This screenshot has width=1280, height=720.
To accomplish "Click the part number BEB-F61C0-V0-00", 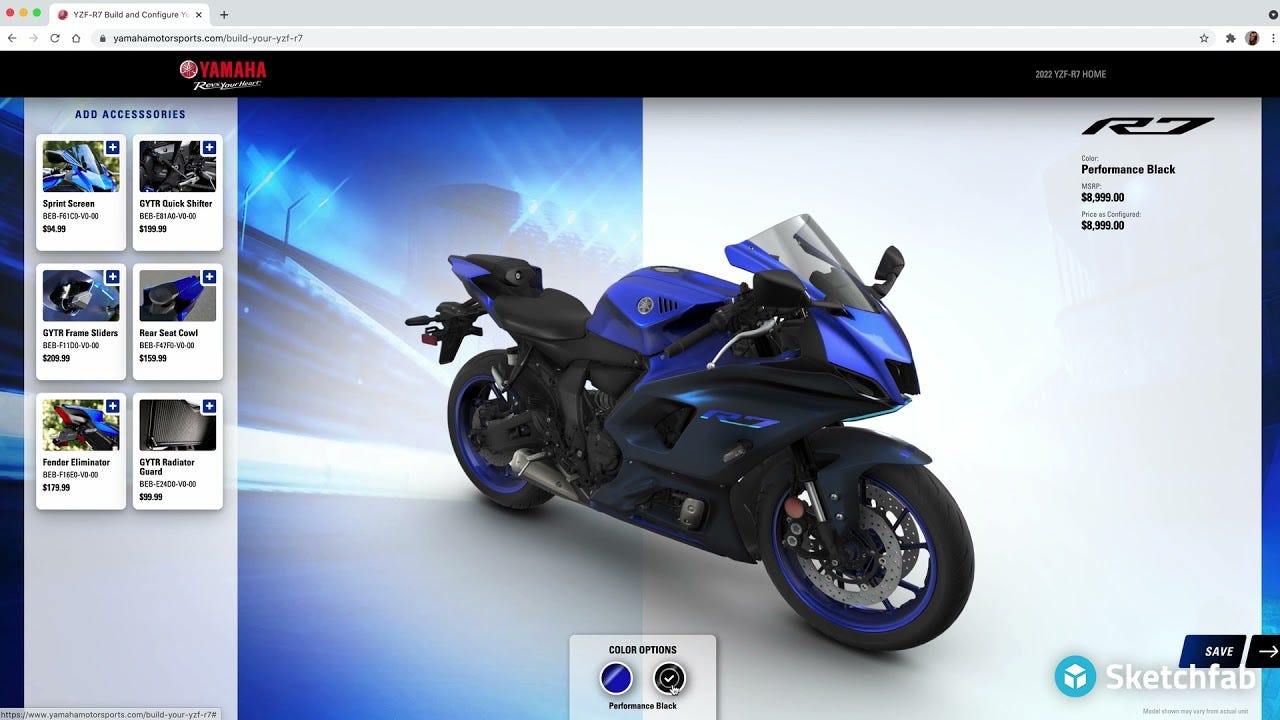I will (x=71, y=216).
